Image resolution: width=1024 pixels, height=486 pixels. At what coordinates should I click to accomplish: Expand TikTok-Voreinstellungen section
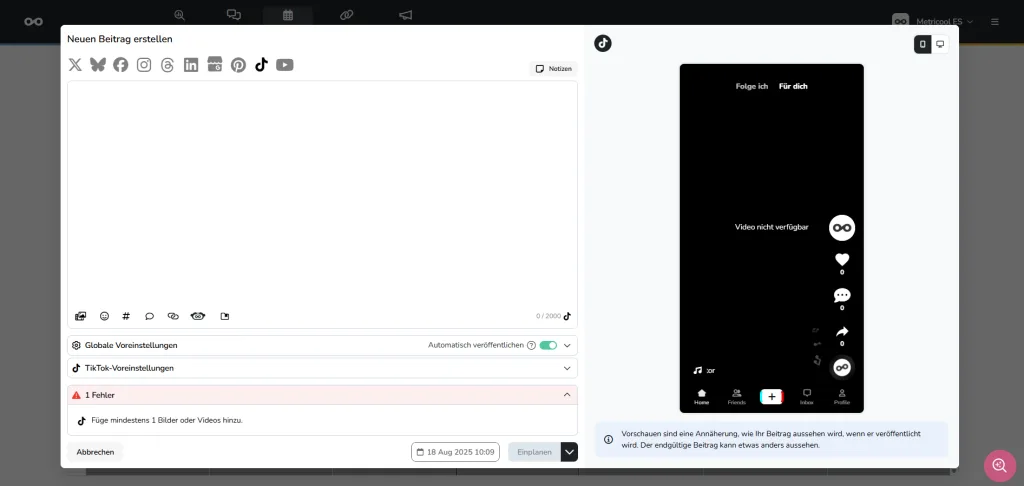(567, 368)
